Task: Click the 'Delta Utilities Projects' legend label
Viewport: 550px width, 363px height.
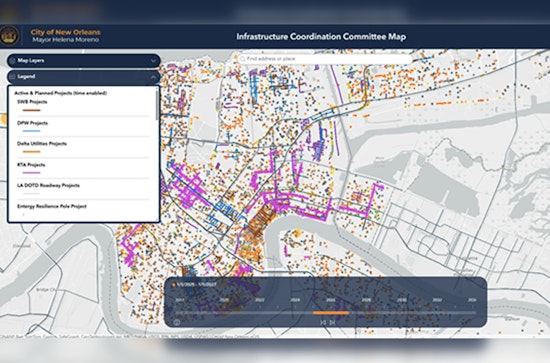Action: tap(42, 143)
